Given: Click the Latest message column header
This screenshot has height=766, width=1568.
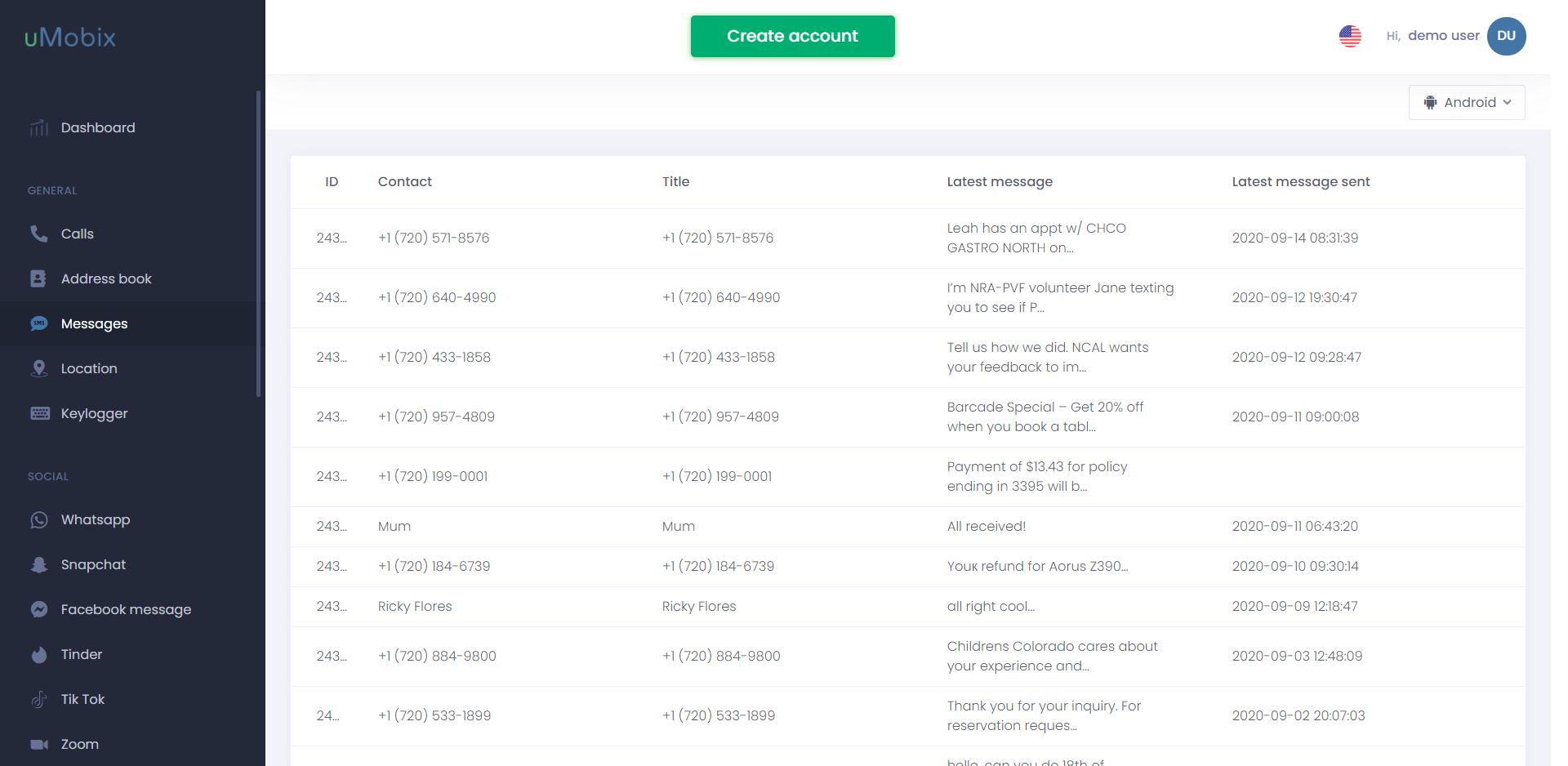Looking at the screenshot, I should click(1000, 182).
